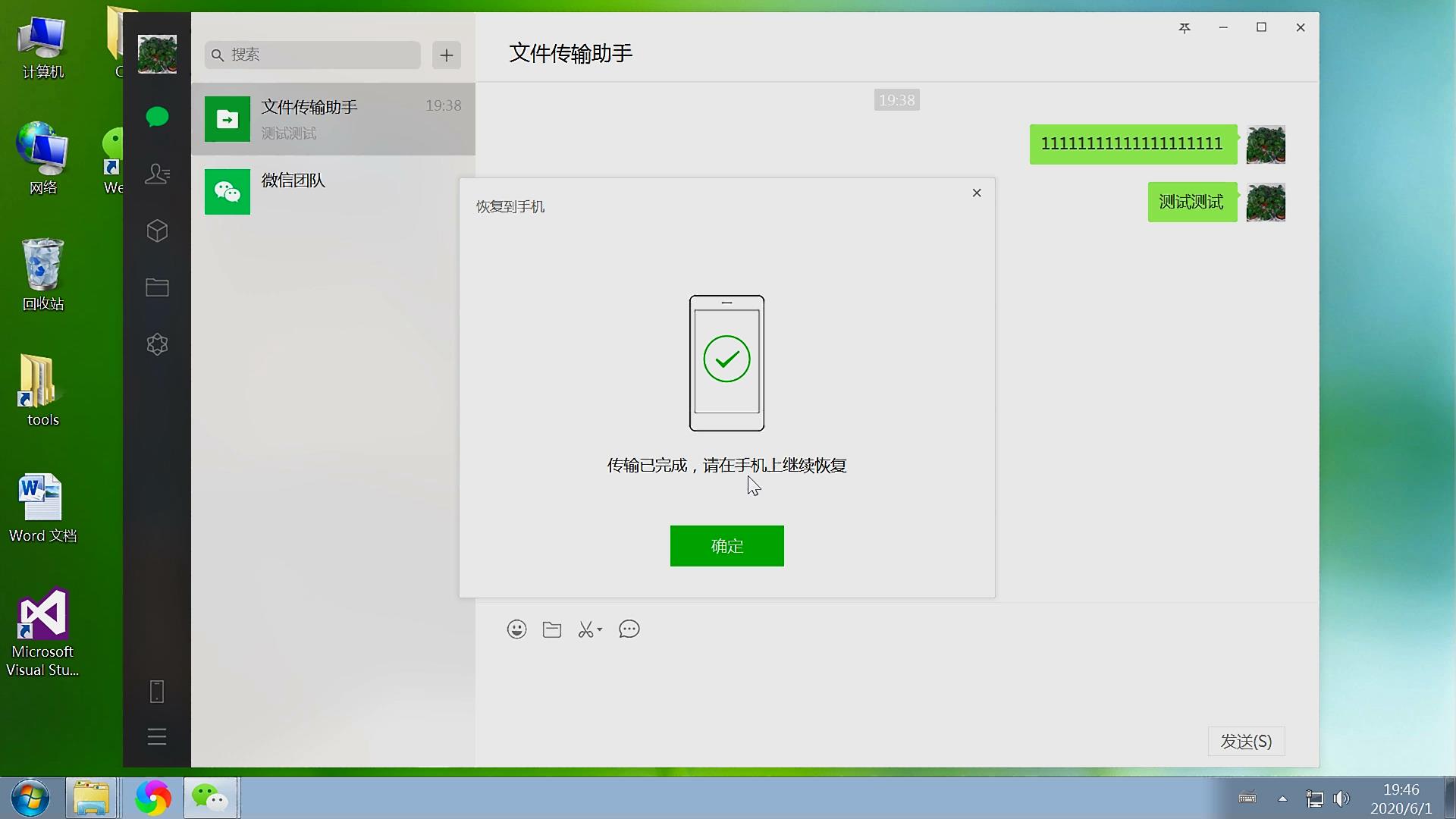Toggle the input method in system tray

(1246, 798)
